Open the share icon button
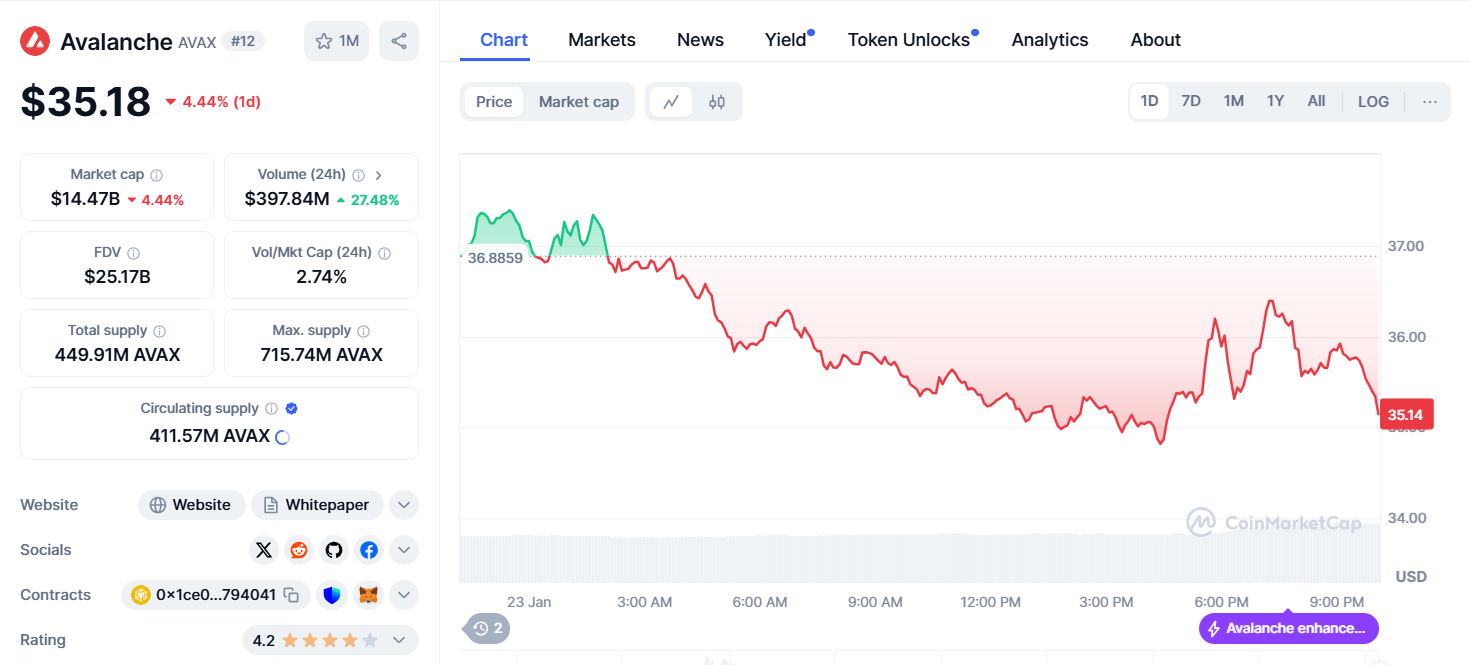The width and height of the screenshot is (1470, 665). pos(399,41)
